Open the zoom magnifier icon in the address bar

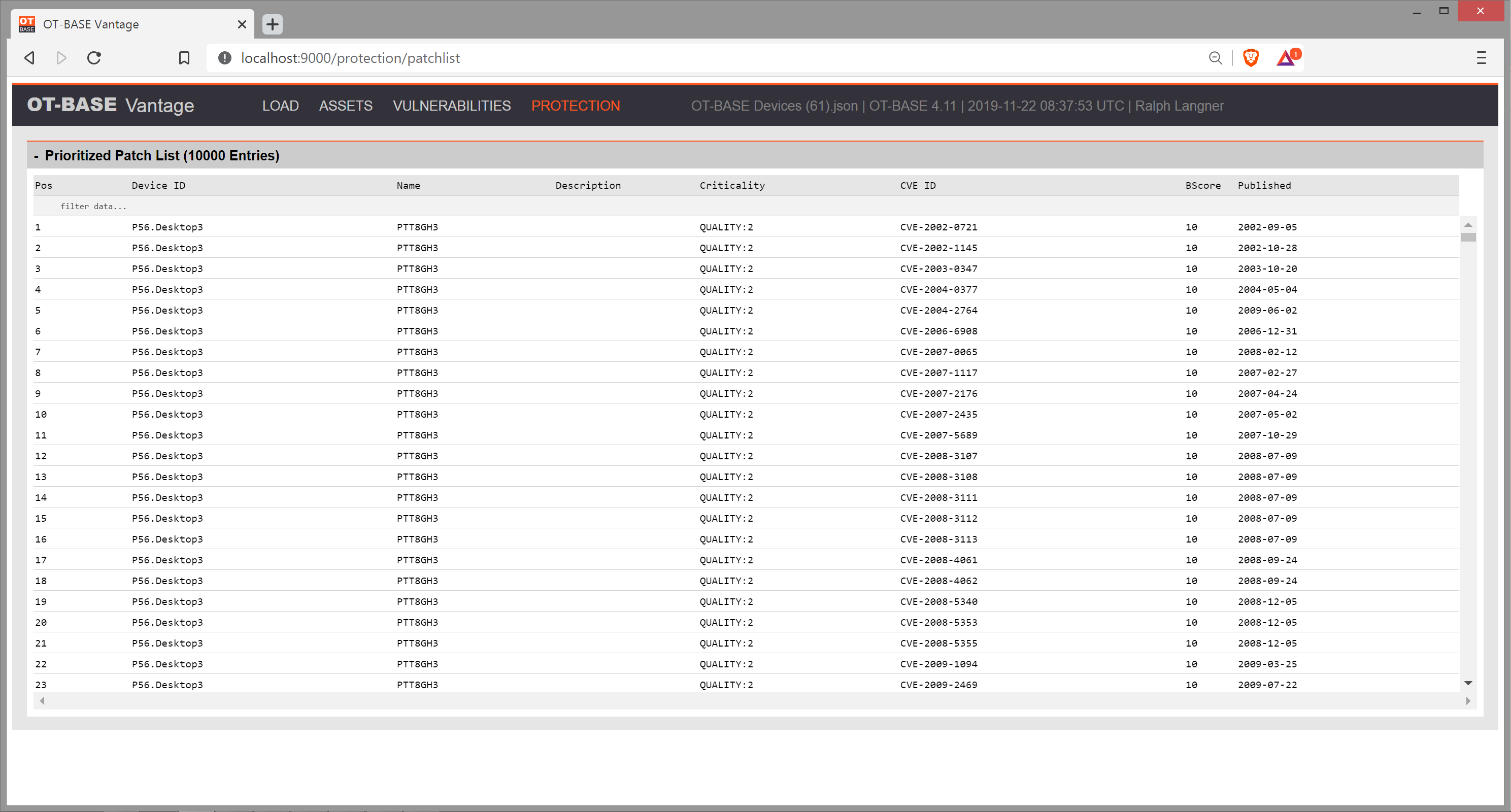point(1216,58)
